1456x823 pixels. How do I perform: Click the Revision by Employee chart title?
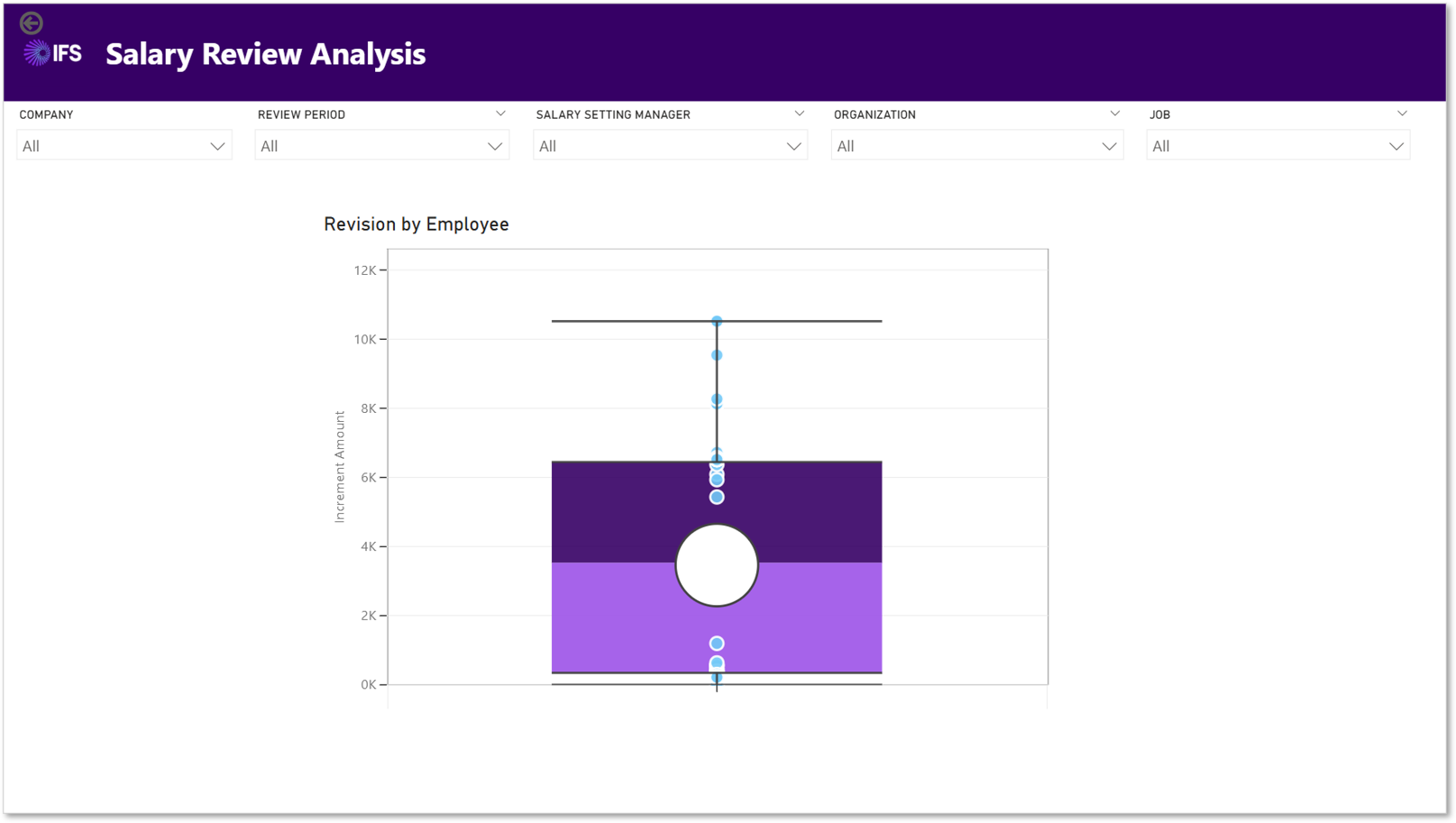coord(417,224)
